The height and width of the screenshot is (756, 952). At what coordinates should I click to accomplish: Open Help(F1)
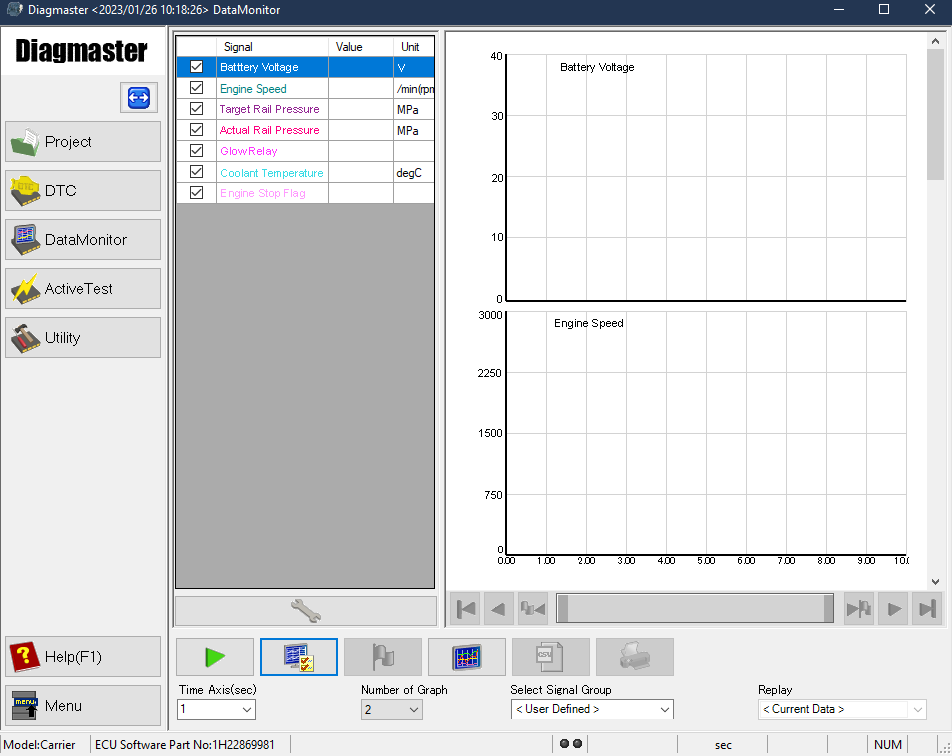(83, 656)
